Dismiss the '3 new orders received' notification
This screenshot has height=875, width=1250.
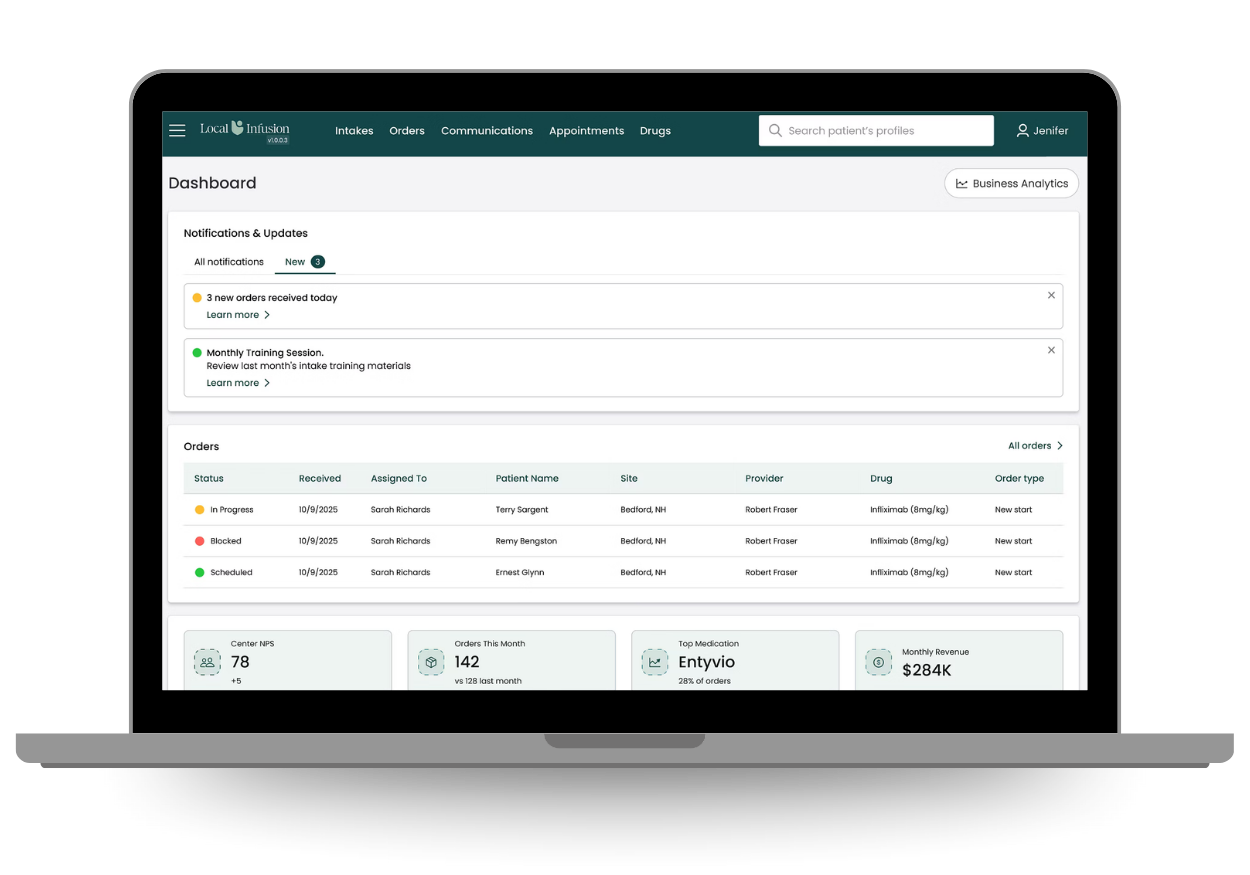click(1051, 295)
